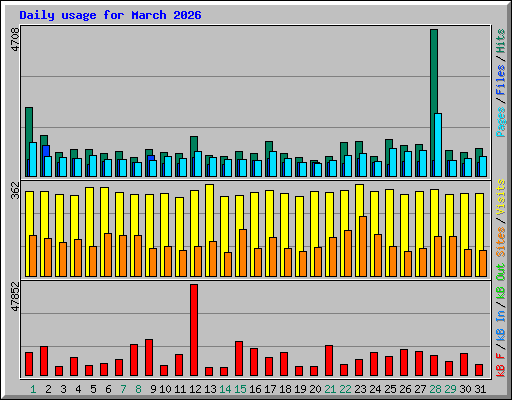
Task: Click day label 6 on the x-axis
Action: pyautogui.click(x=108, y=389)
